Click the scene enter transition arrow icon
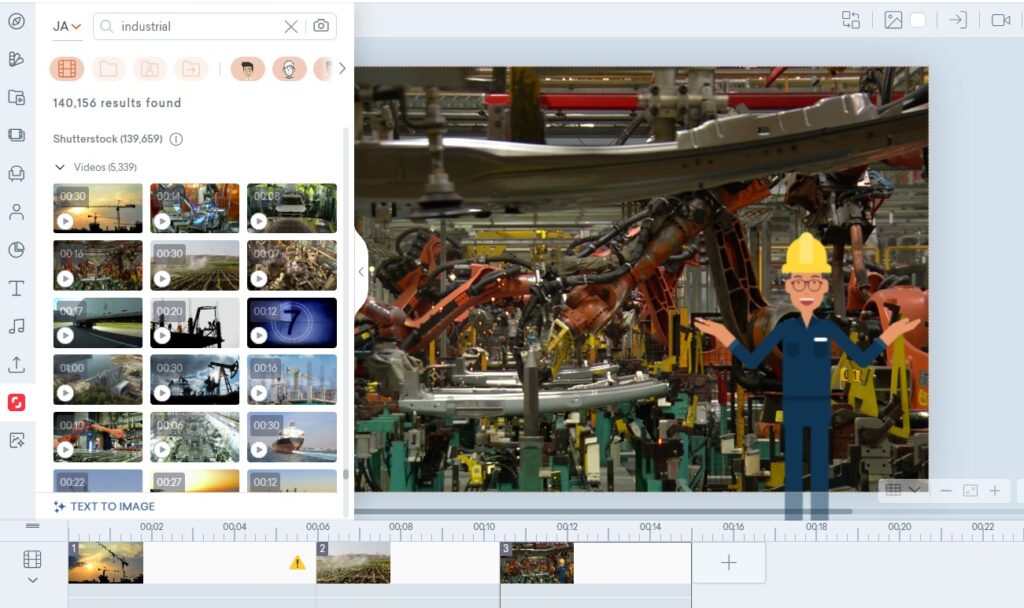The width and height of the screenshot is (1024, 608). coord(958,20)
